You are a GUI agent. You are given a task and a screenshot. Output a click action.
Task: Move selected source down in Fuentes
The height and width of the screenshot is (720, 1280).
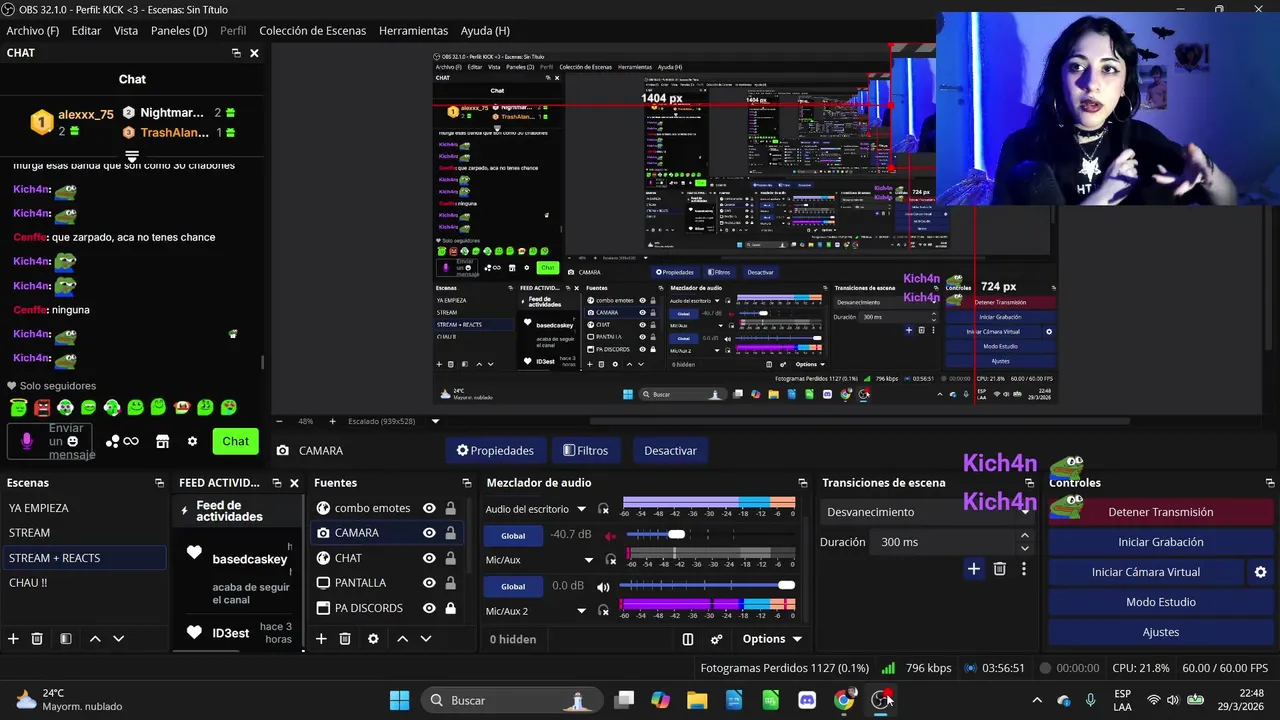click(425, 638)
